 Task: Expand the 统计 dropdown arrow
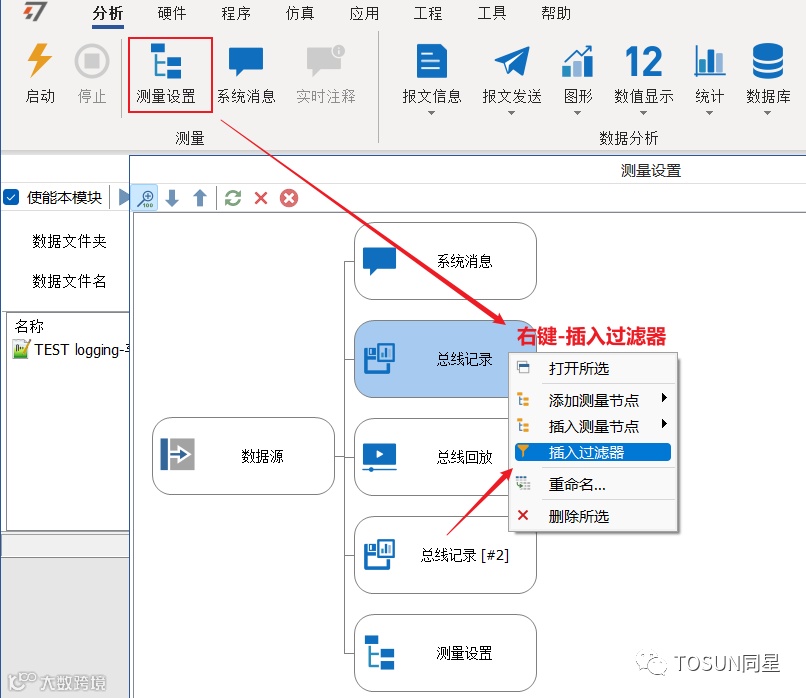pos(709,113)
